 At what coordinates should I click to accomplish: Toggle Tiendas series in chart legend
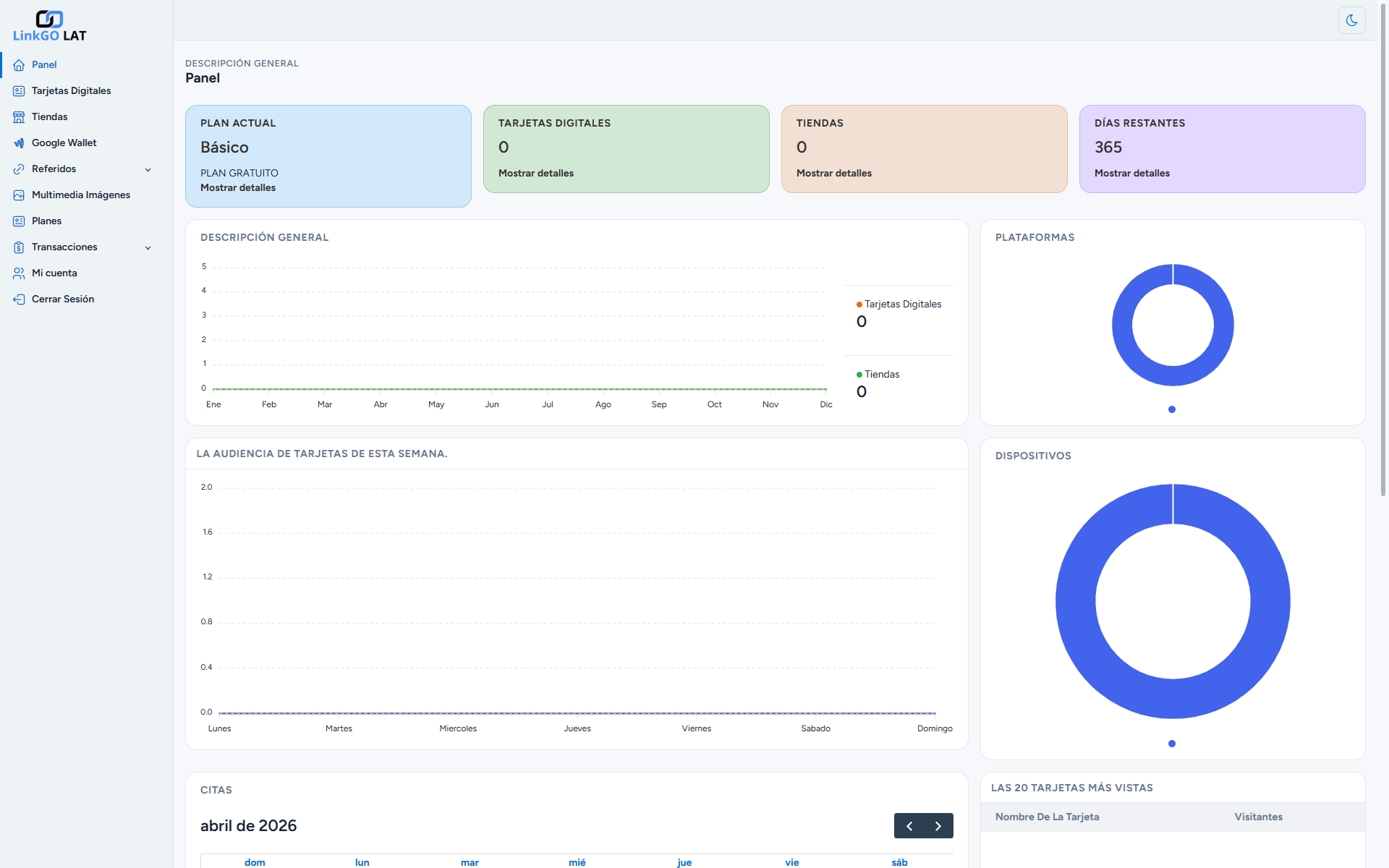click(881, 375)
